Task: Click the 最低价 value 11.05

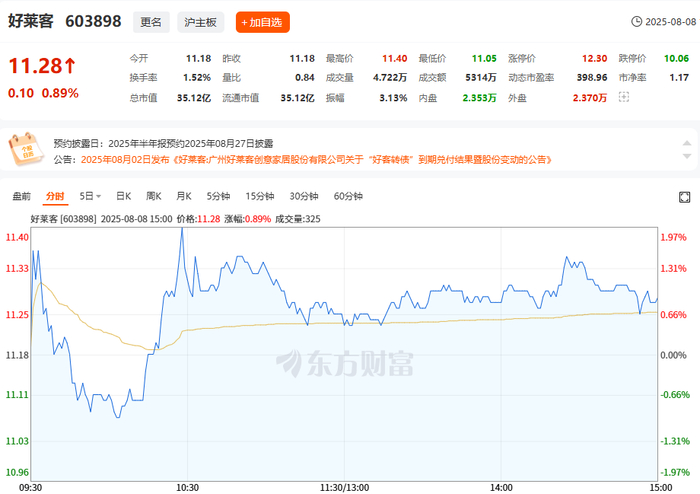Action: (x=484, y=58)
